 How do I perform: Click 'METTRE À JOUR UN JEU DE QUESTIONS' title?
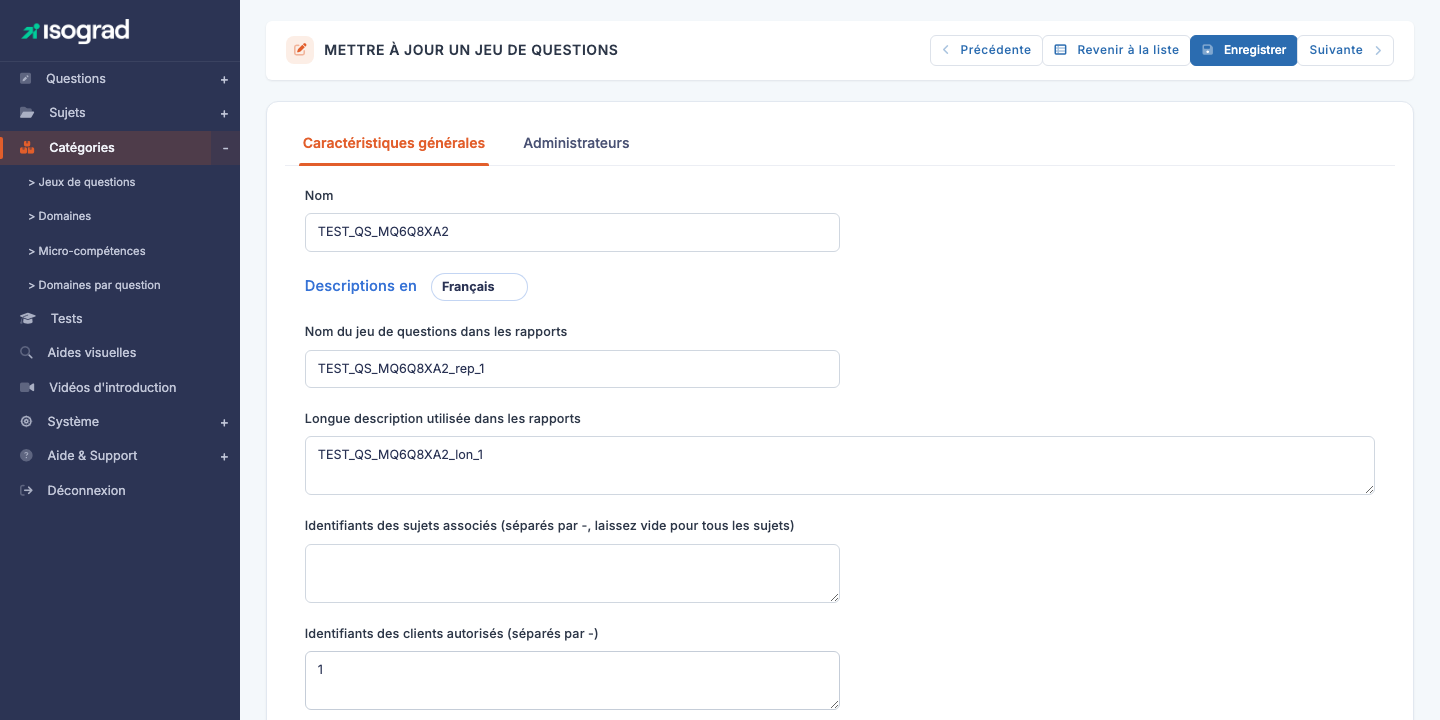[x=471, y=50]
